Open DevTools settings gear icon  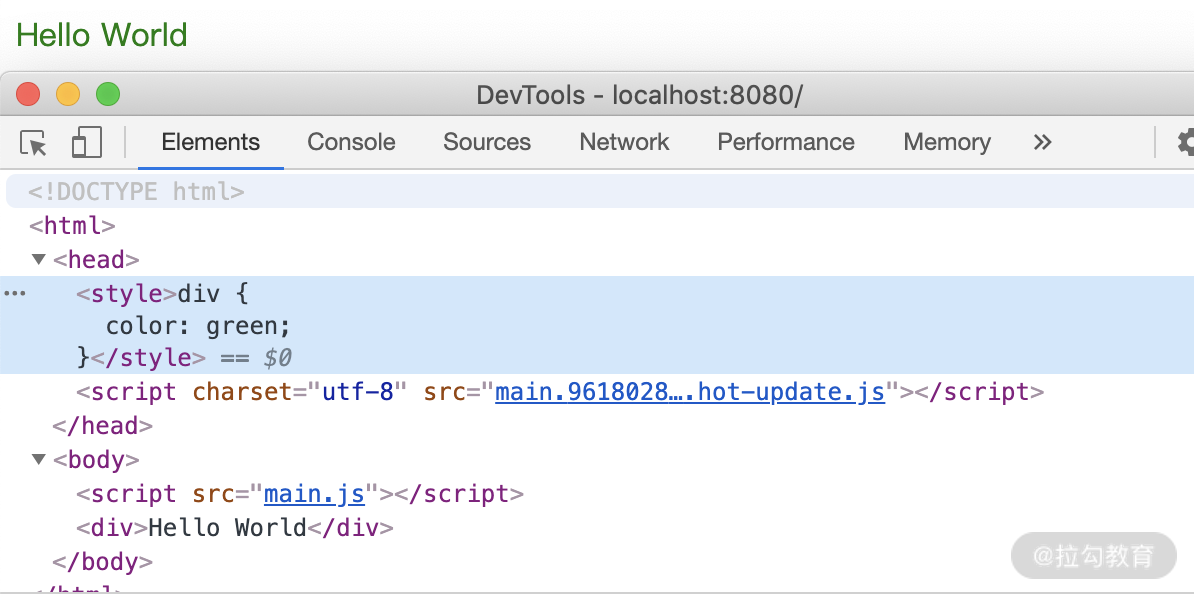(x=1185, y=143)
